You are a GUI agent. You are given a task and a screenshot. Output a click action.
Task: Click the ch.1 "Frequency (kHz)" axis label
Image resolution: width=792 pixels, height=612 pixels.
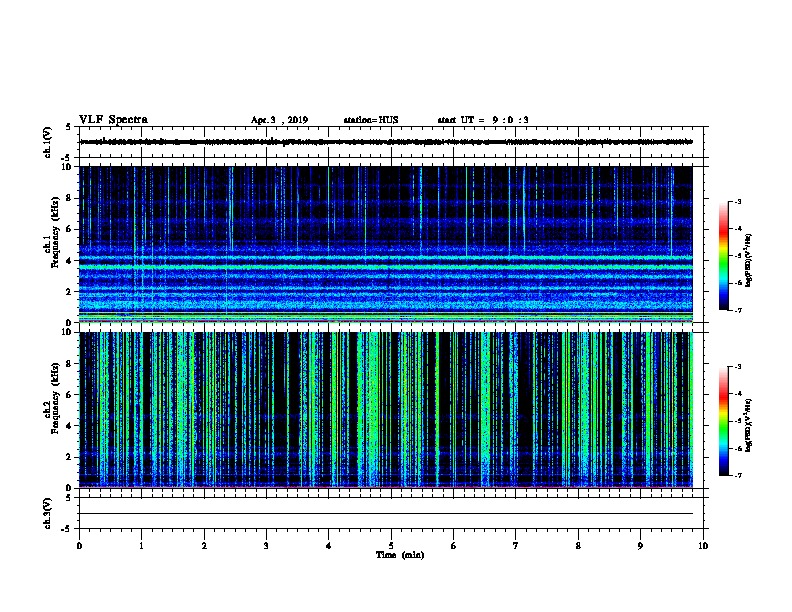56,232
